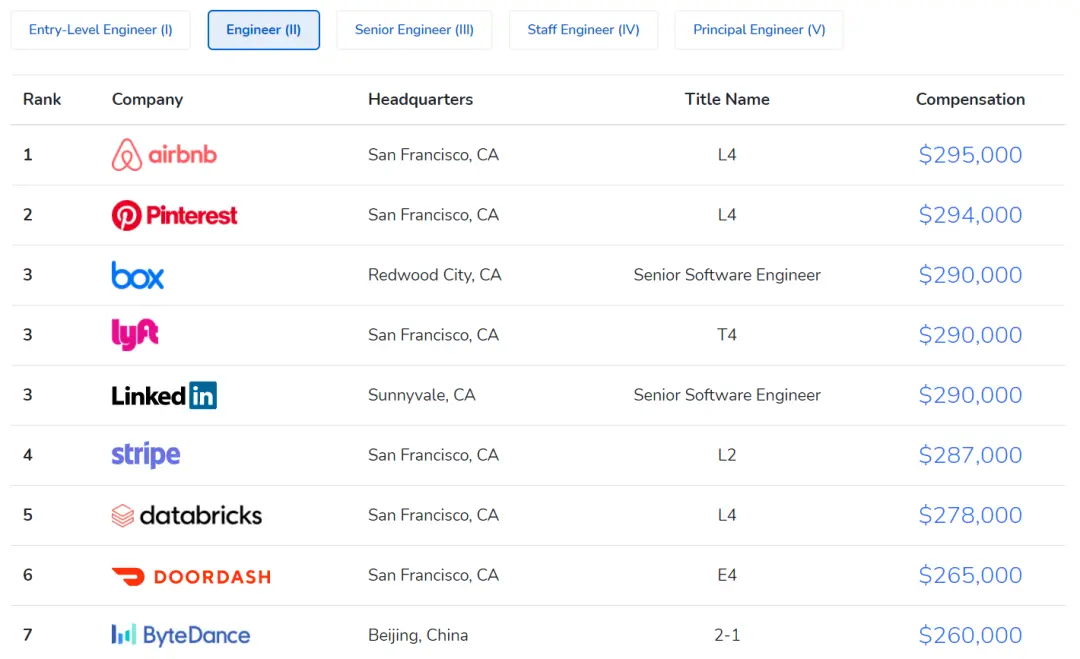
Task: Switch to Entry-Level Engineer (I) tab
Action: click(101, 30)
